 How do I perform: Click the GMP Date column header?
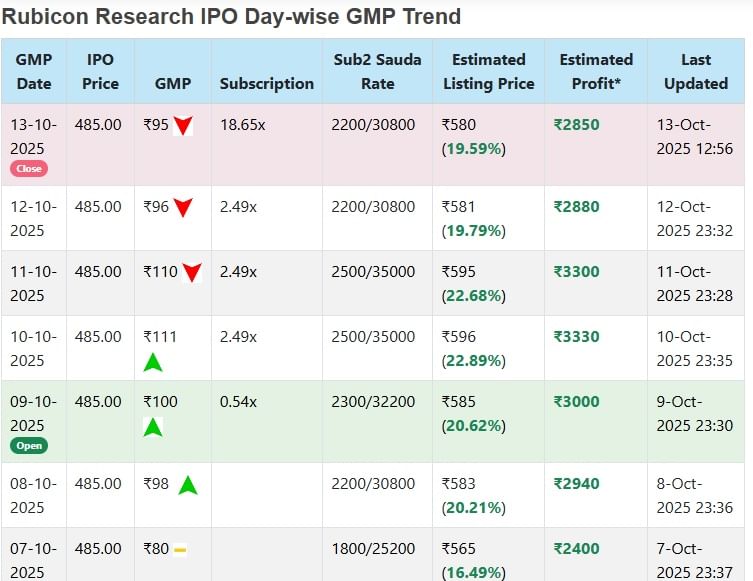coord(34,71)
